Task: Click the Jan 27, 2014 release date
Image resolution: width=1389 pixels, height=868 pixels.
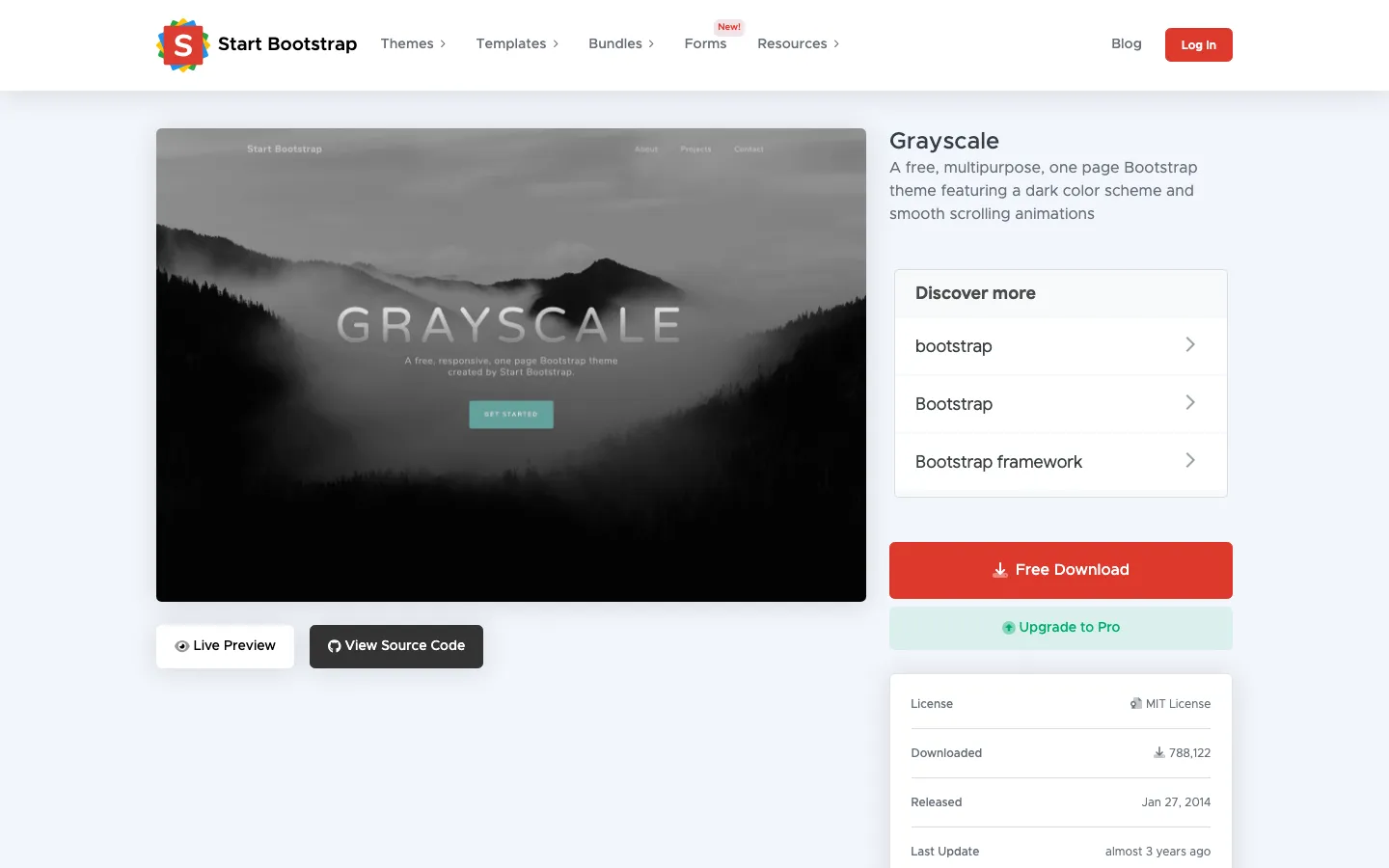Action: tap(1176, 802)
